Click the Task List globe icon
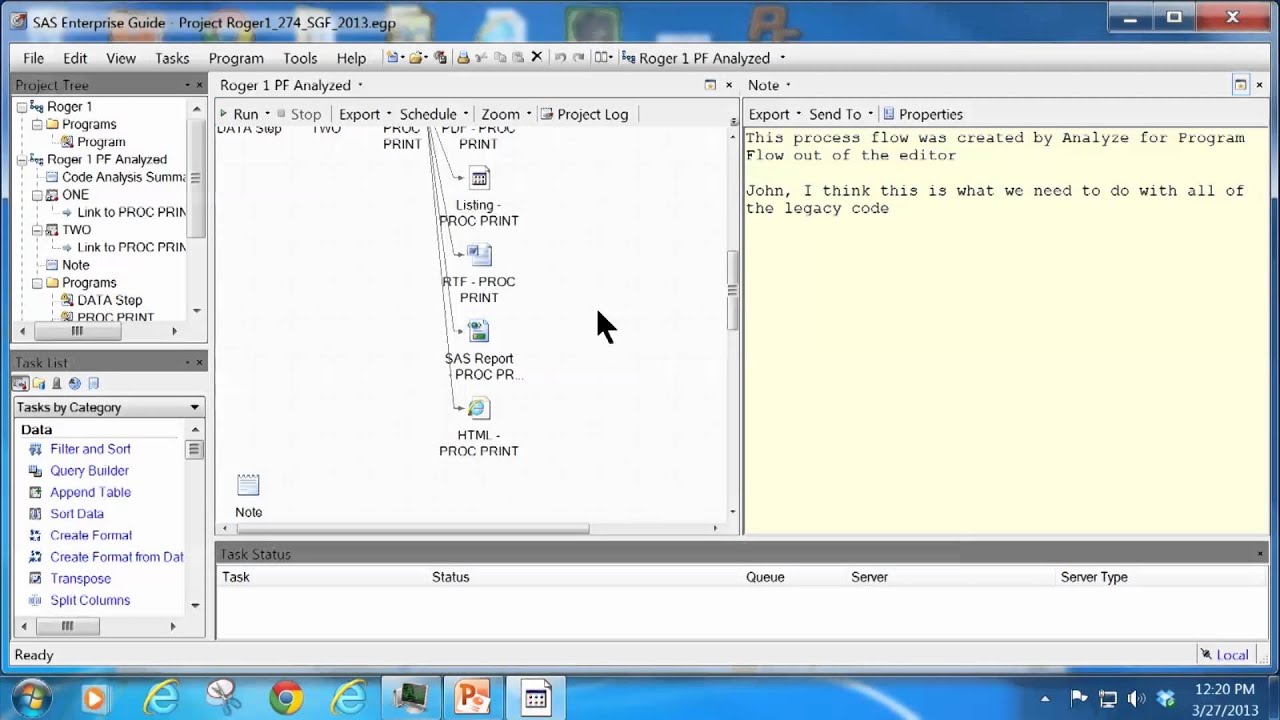This screenshot has width=1280, height=720. [74, 383]
